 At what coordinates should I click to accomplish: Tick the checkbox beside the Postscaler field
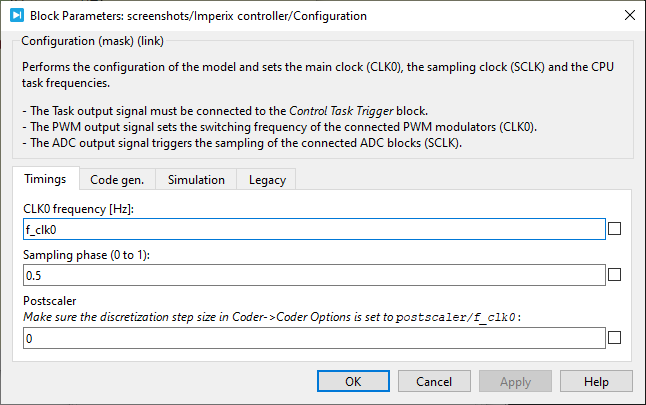coord(615,339)
